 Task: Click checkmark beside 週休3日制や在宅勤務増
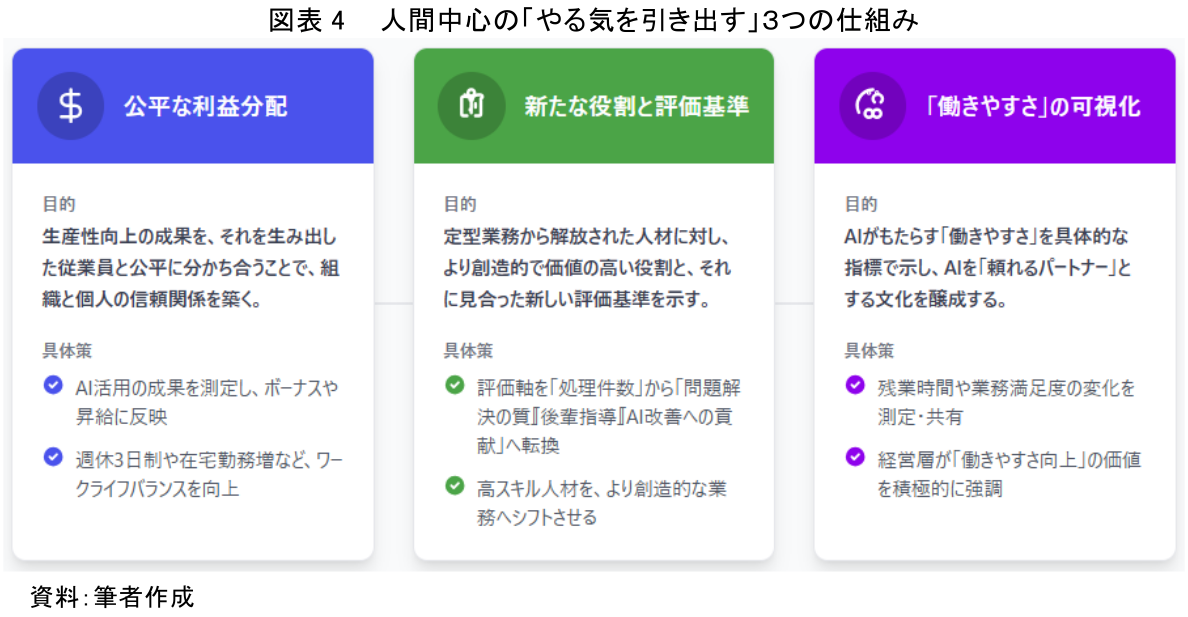coord(53,456)
